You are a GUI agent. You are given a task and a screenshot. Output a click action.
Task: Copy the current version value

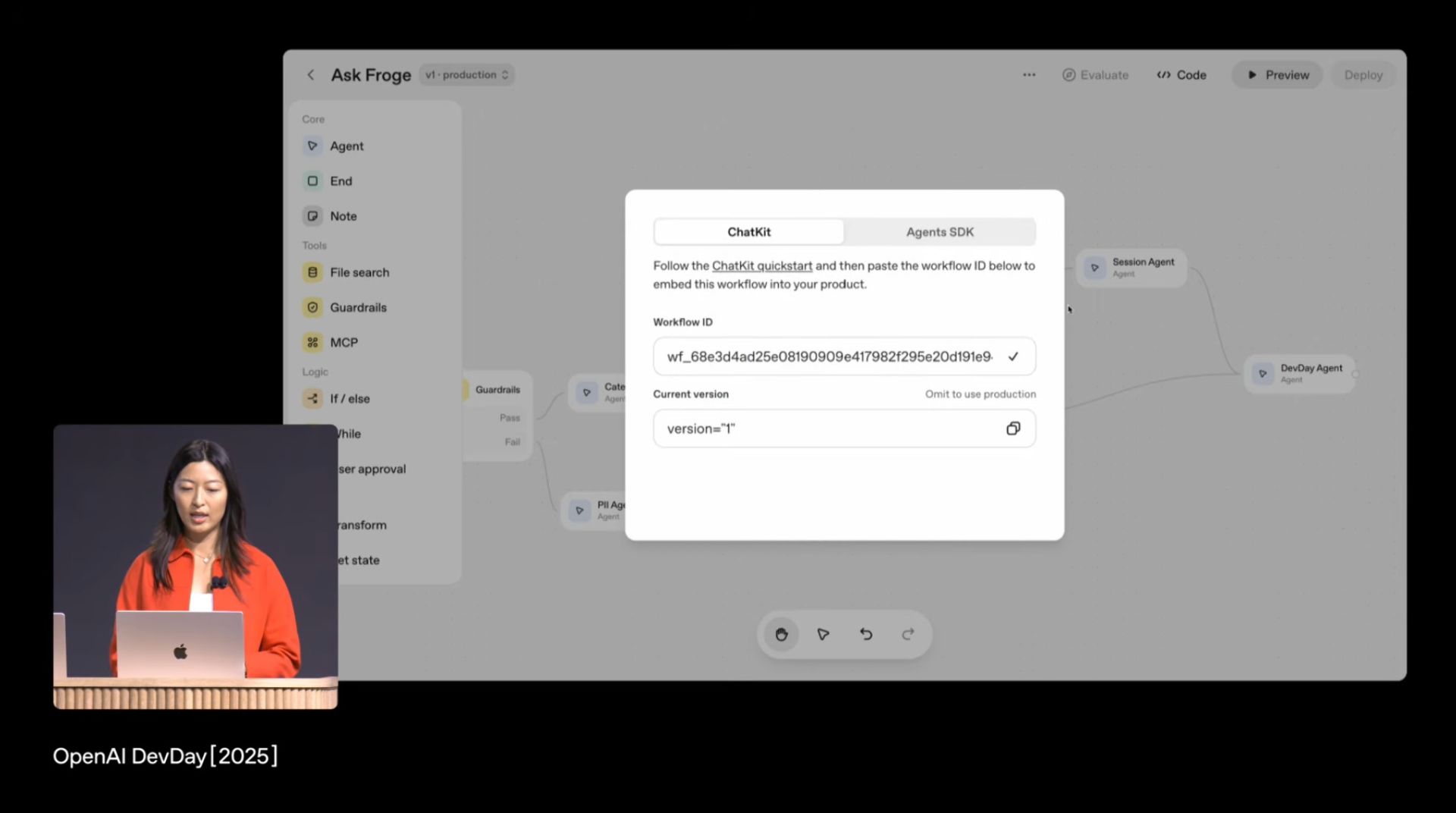1013,428
